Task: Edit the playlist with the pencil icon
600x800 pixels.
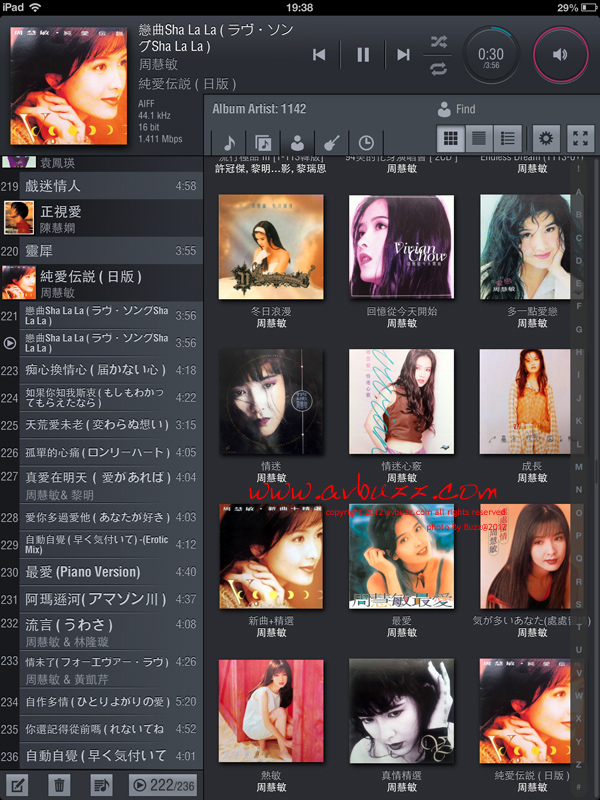Action: click(x=17, y=785)
